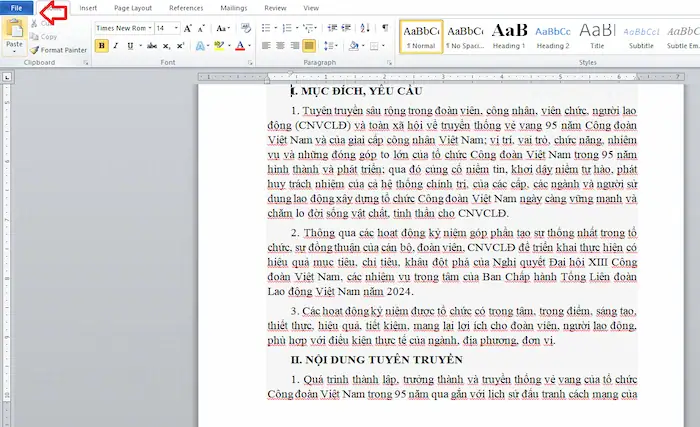Switch to the Page Layout tab

click(x=133, y=7)
